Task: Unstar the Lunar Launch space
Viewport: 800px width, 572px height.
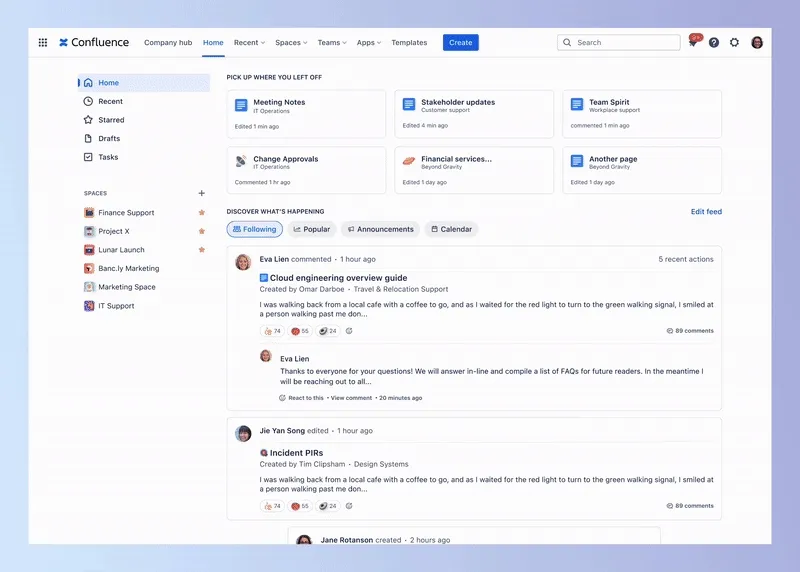Action: (202, 250)
